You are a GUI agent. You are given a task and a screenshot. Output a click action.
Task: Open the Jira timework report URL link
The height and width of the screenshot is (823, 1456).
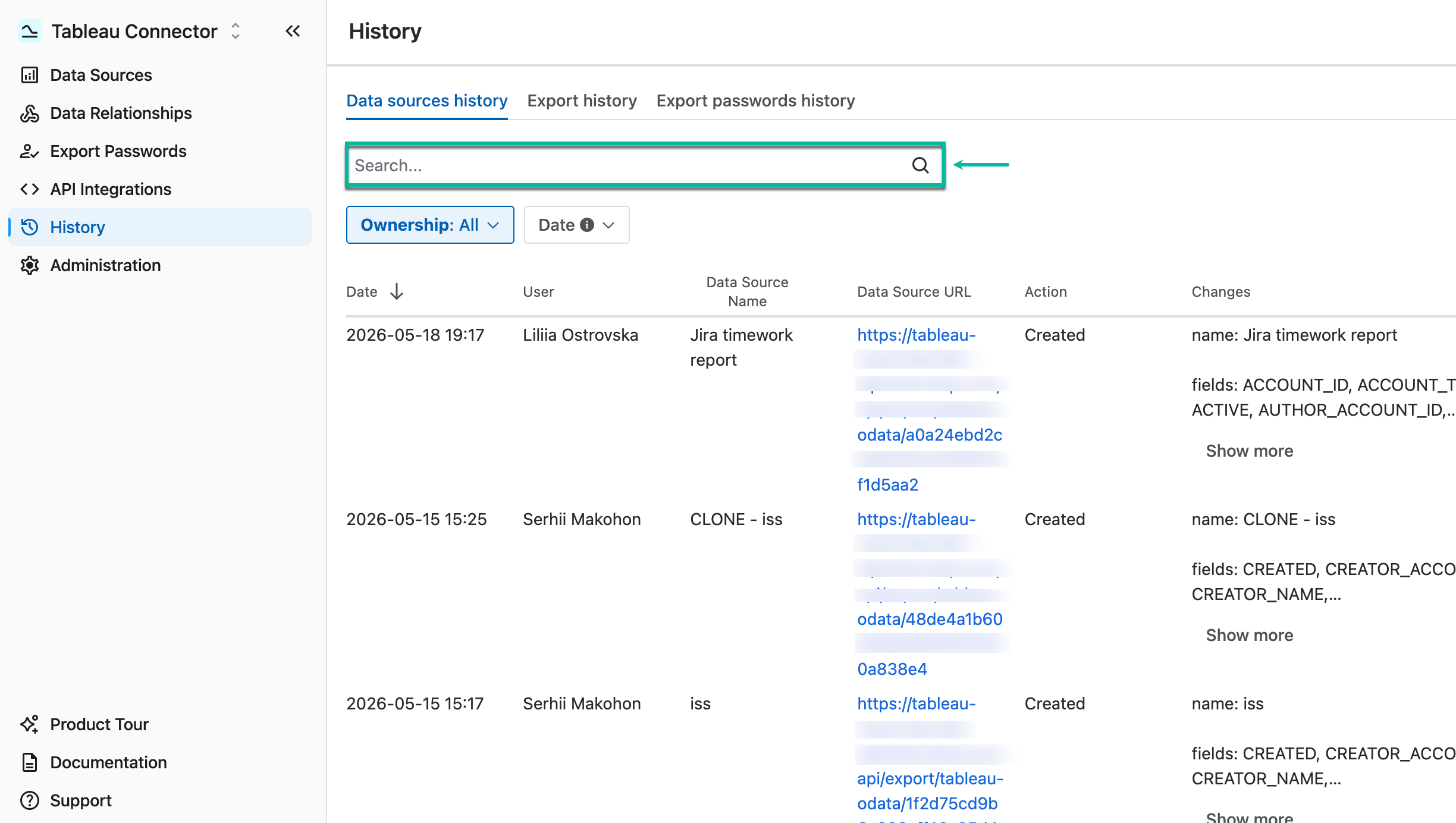click(x=930, y=410)
